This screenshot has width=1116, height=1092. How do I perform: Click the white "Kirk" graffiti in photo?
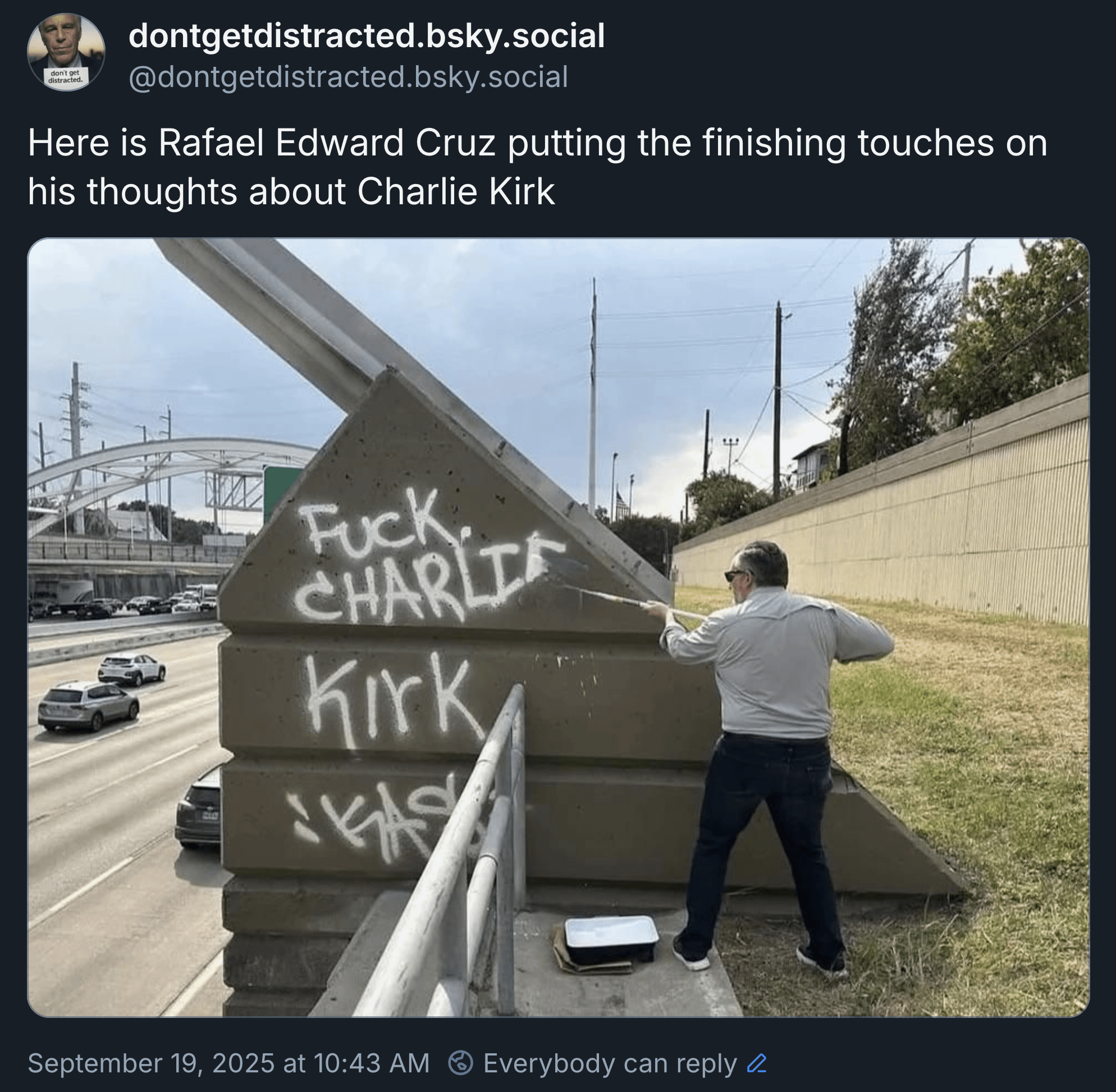[396, 700]
